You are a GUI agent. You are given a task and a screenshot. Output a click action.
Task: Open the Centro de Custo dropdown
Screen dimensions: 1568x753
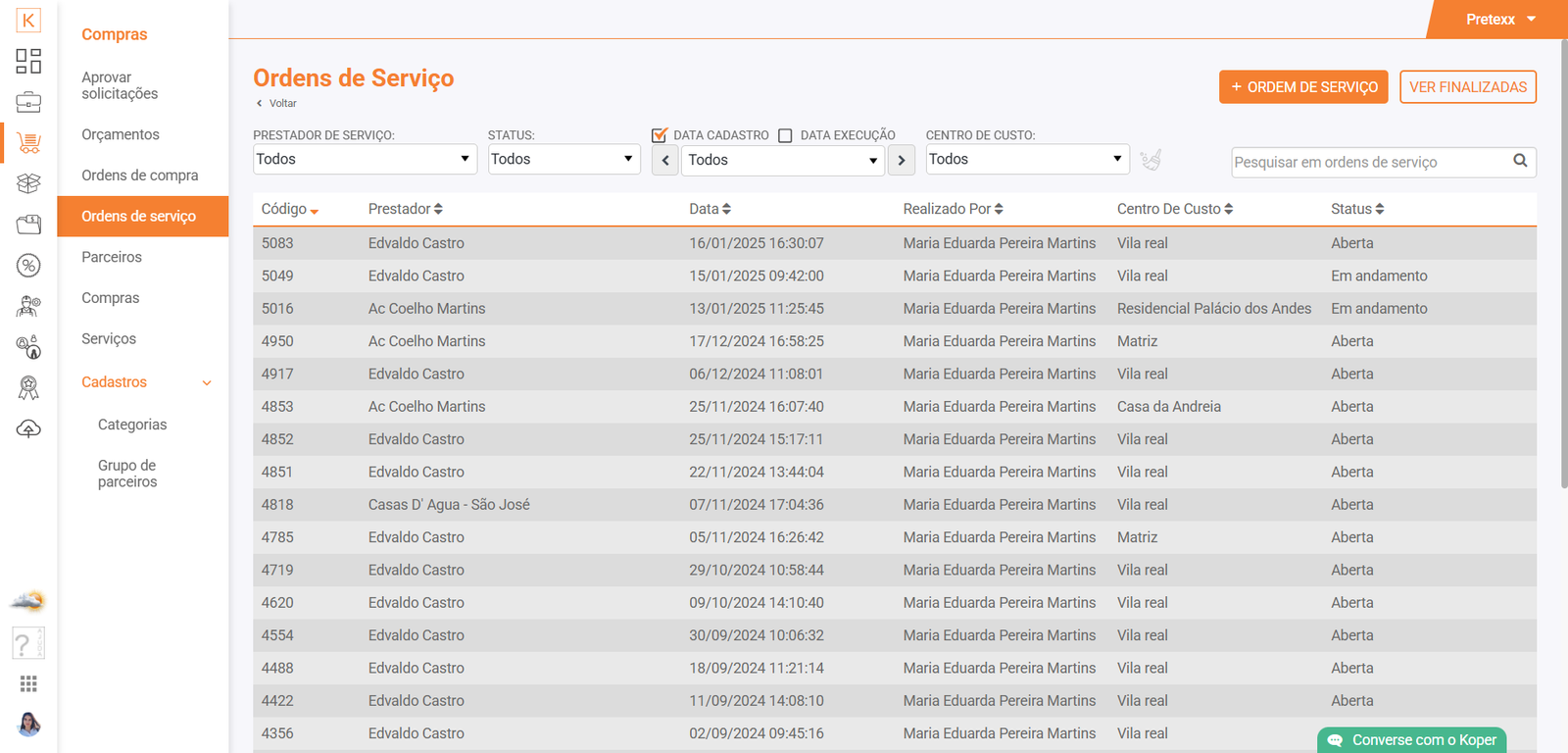tap(1026, 159)
